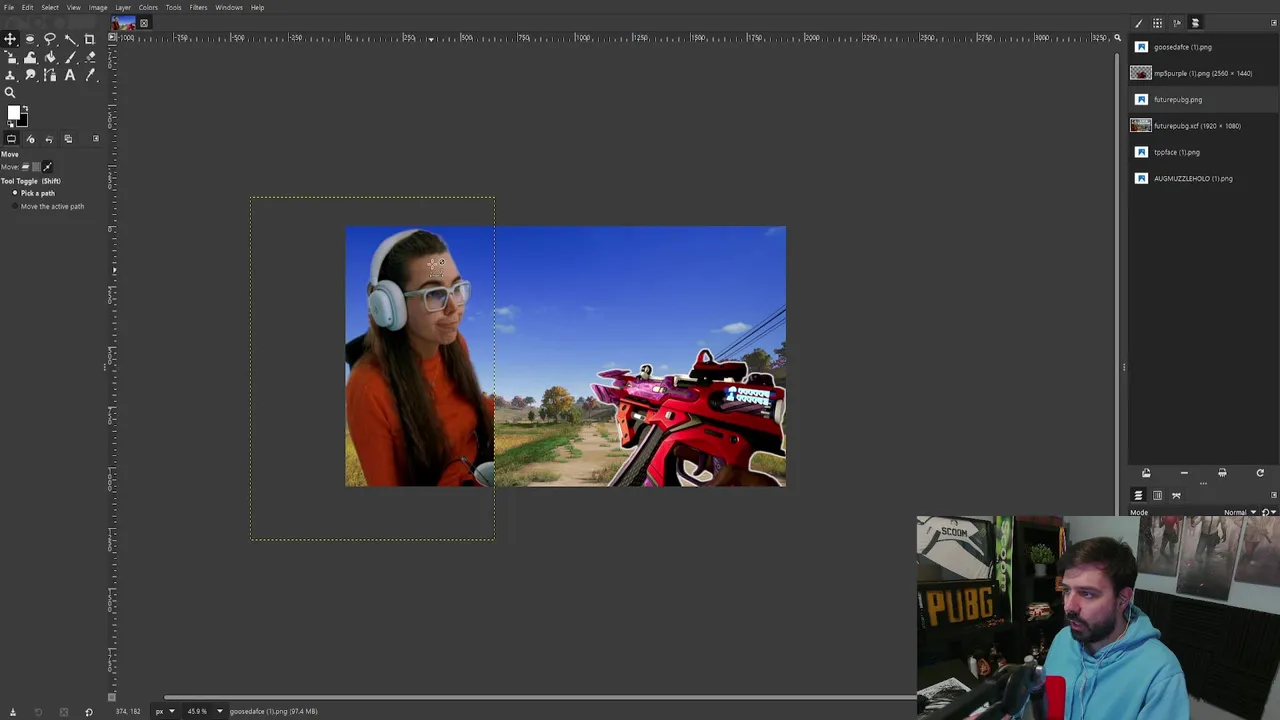Select the Free Select lasso tool
Screen dimensions: 1280x720
point(50,39)
